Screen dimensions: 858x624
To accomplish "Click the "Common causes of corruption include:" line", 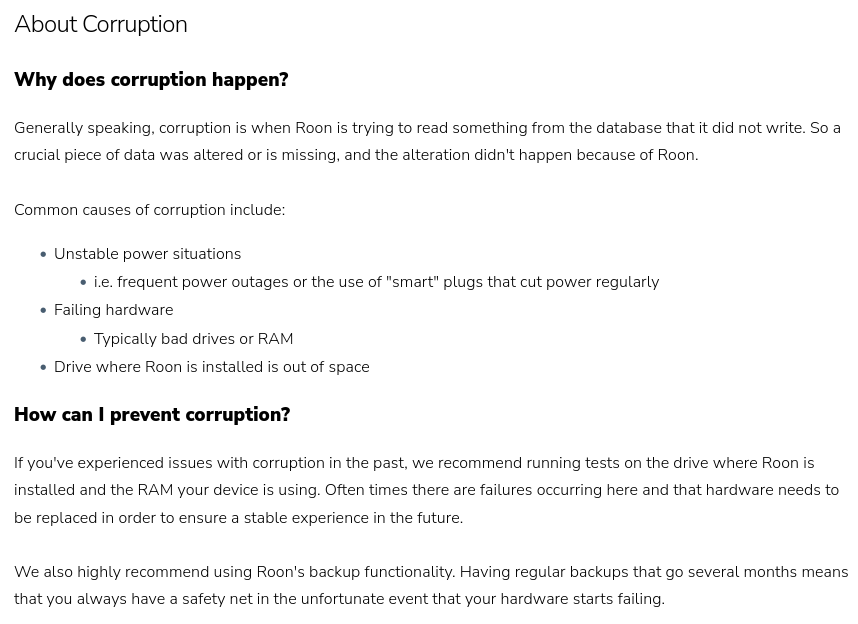I will tap(149, 210).
